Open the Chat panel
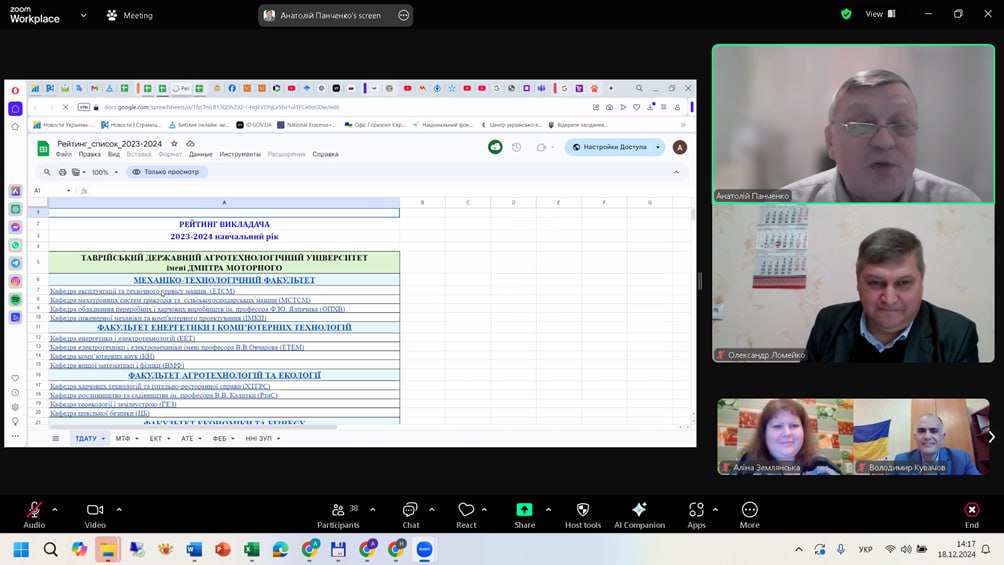 coord(410,510)
